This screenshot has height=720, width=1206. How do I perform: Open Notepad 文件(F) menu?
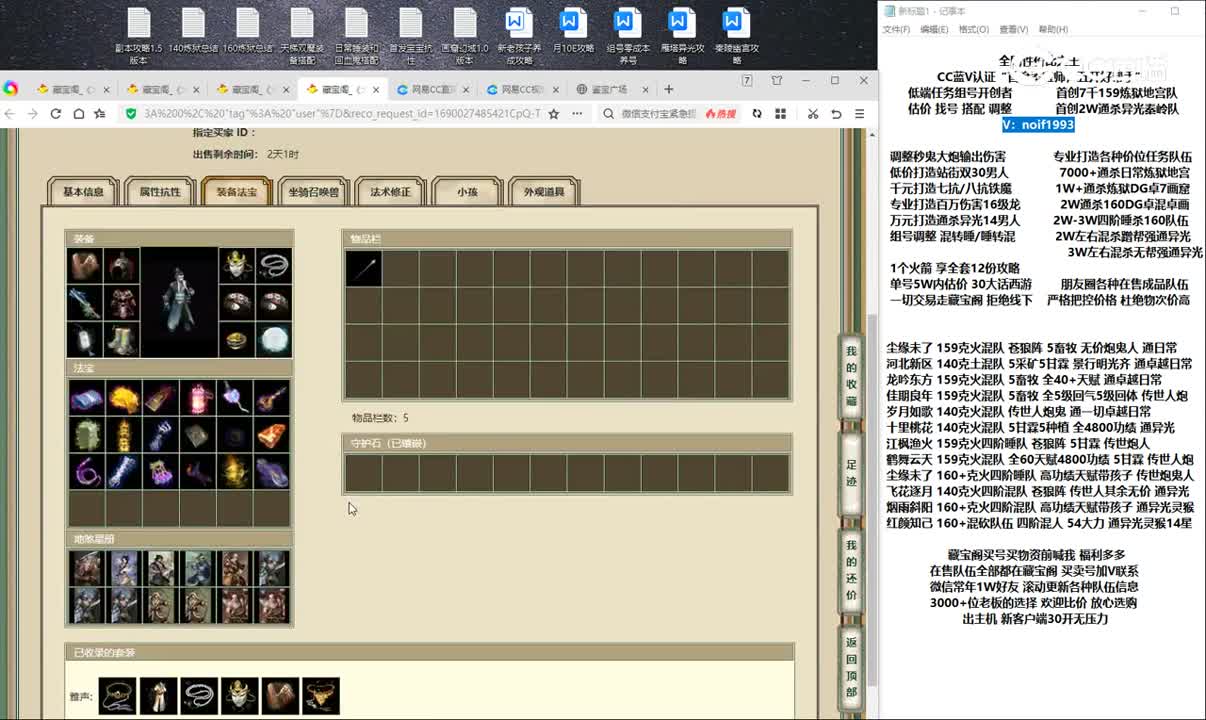click(896, 30)
